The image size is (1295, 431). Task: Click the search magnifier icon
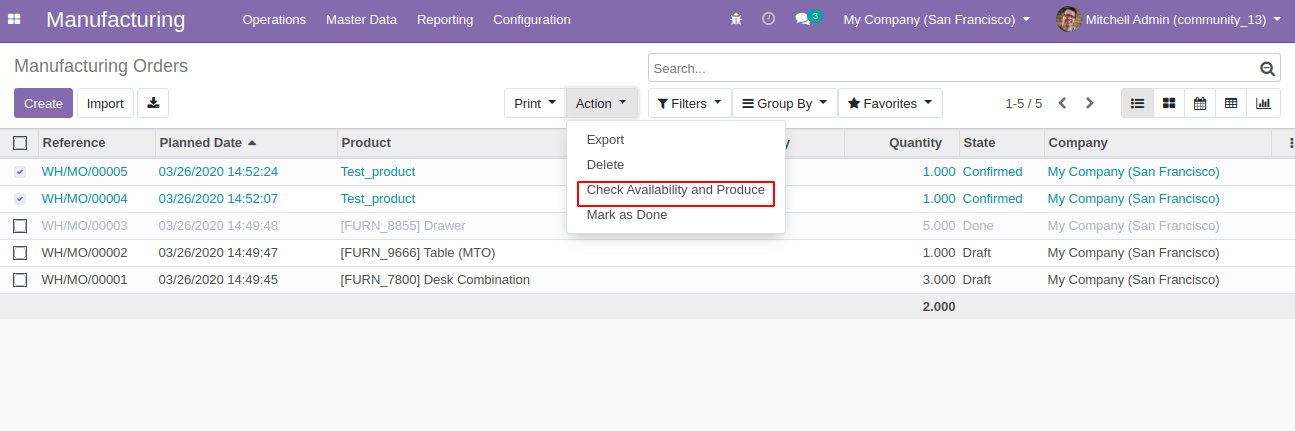click(x=1267, y=69)
